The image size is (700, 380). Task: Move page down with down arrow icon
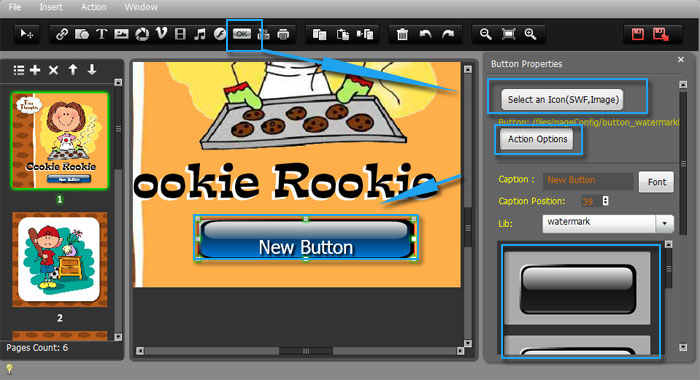click(92, 70)
